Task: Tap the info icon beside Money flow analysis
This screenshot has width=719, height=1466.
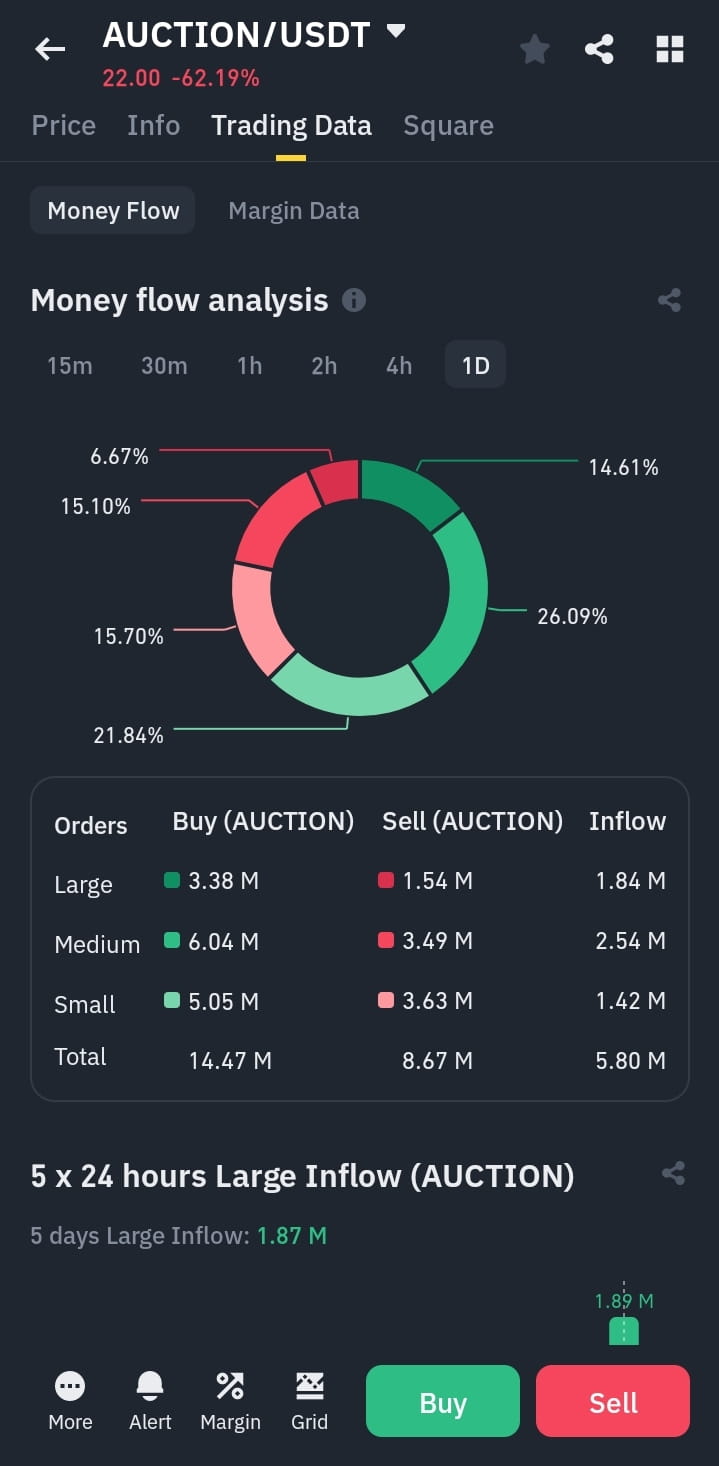Action: point(354,300)
